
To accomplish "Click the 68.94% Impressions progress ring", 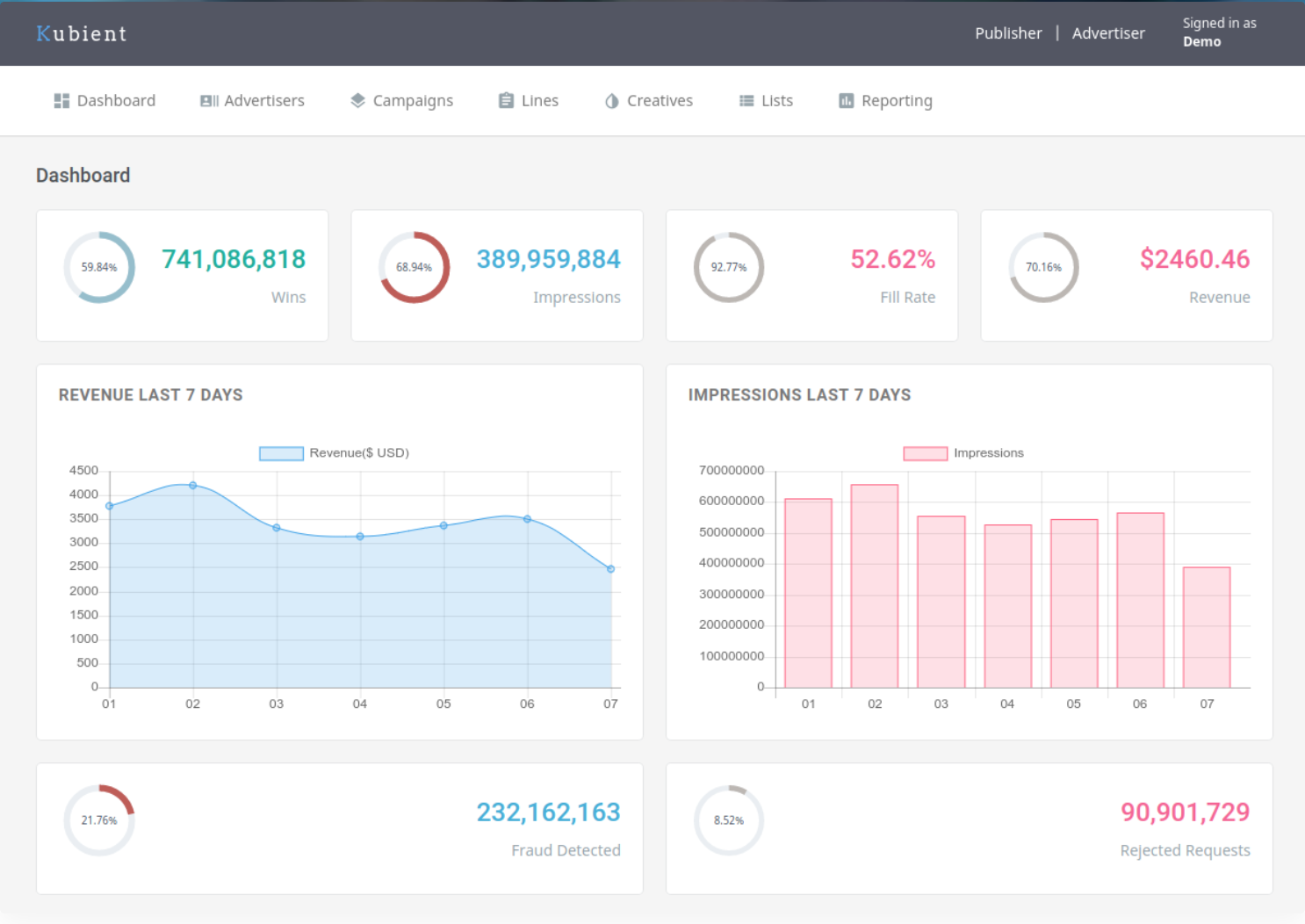I will click(x=414, y=267).
